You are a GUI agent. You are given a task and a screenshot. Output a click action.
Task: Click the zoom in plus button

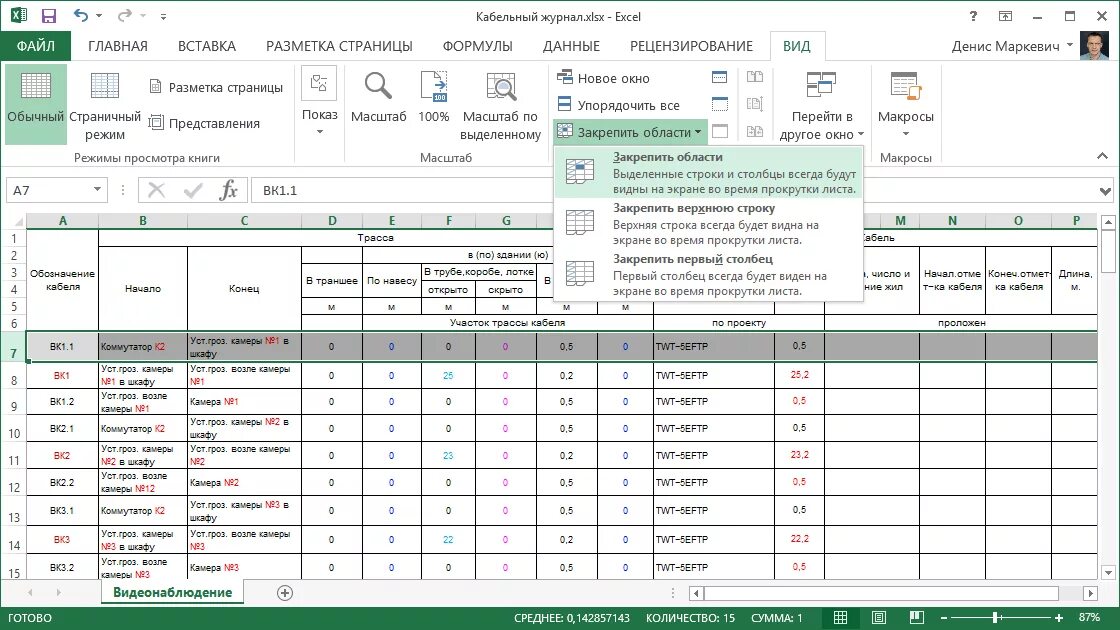[x=1059, y=618]
